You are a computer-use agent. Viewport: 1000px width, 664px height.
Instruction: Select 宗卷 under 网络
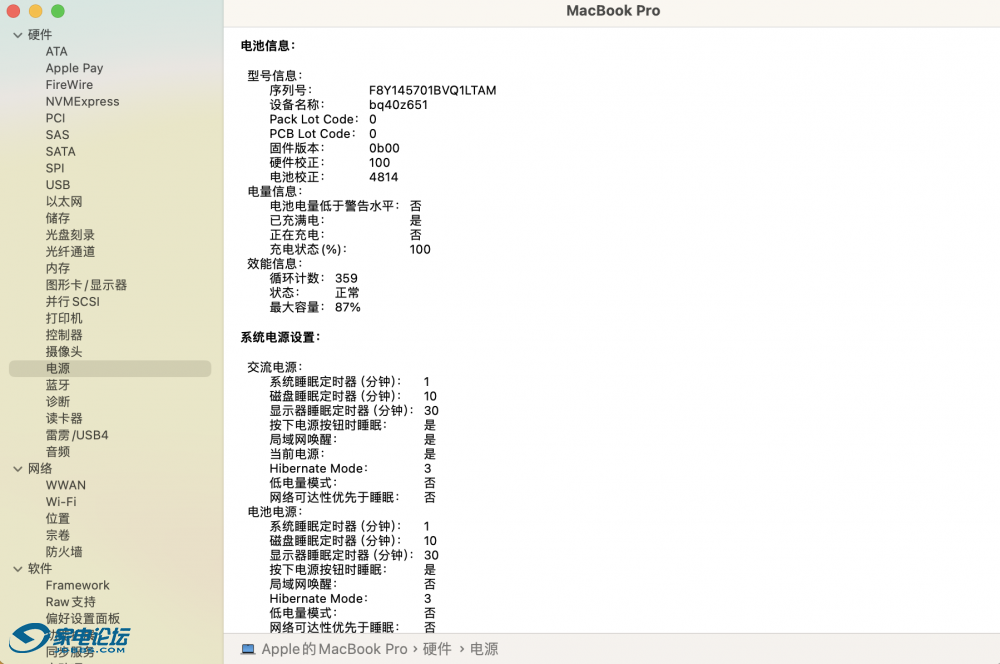click(x=57, y=535)
